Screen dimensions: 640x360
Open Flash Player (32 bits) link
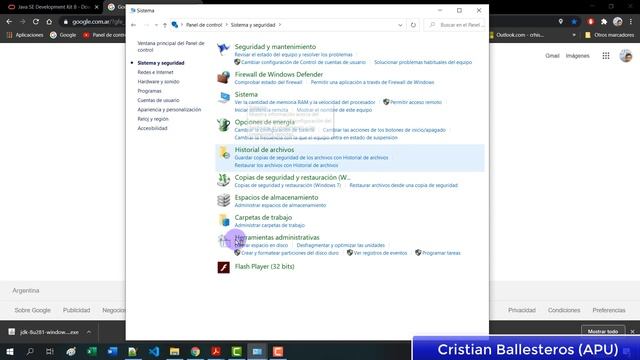point(264,267)
